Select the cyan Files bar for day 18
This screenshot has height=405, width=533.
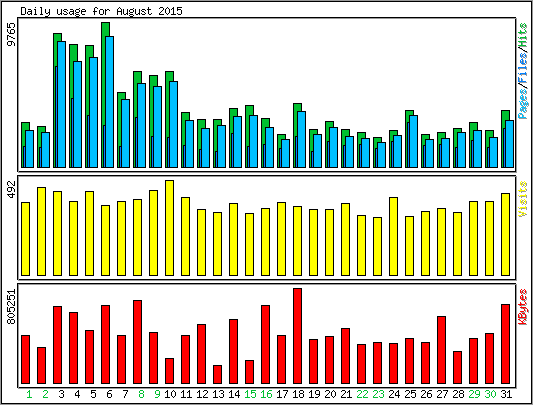coord(302,139)
